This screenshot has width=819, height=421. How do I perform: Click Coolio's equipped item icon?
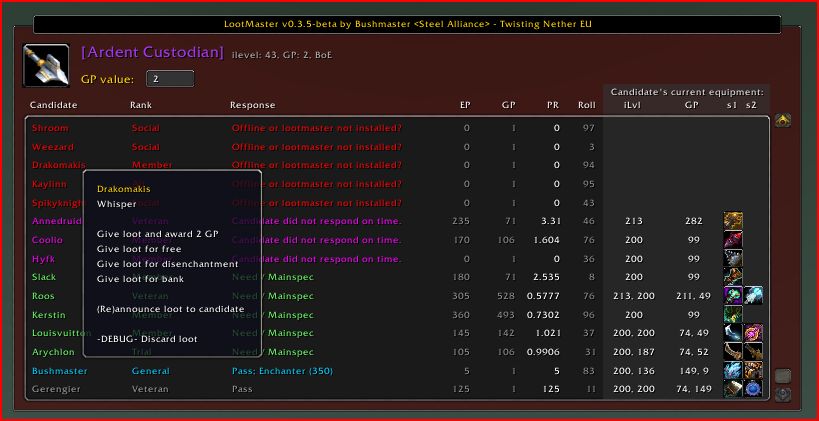tap(733, 240)
